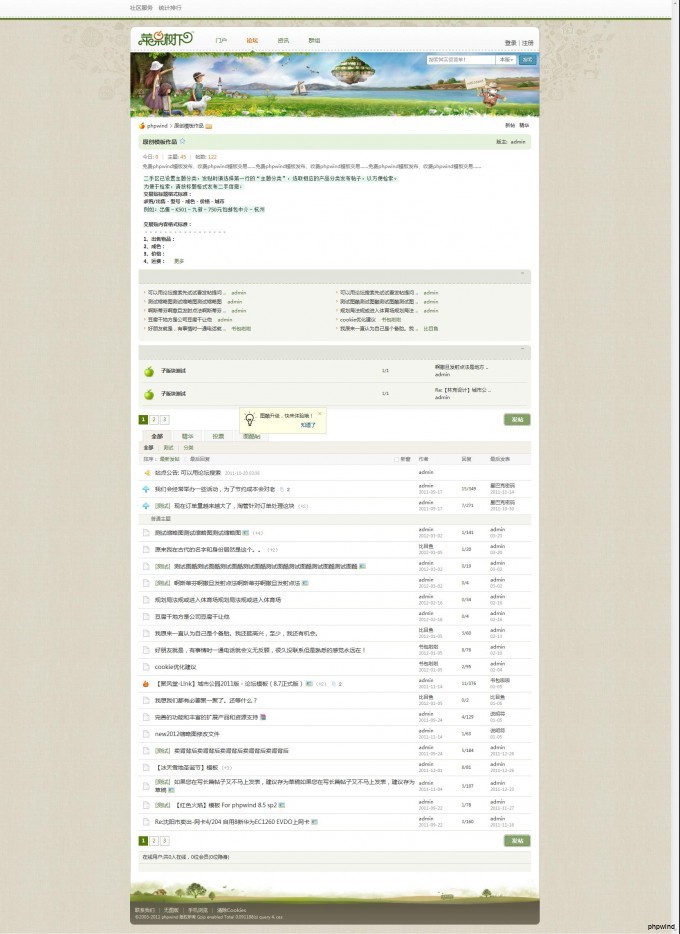Screen dimensions: 680x934
Task: Click the flame icon on the hot thread
Action: point(146,684)
